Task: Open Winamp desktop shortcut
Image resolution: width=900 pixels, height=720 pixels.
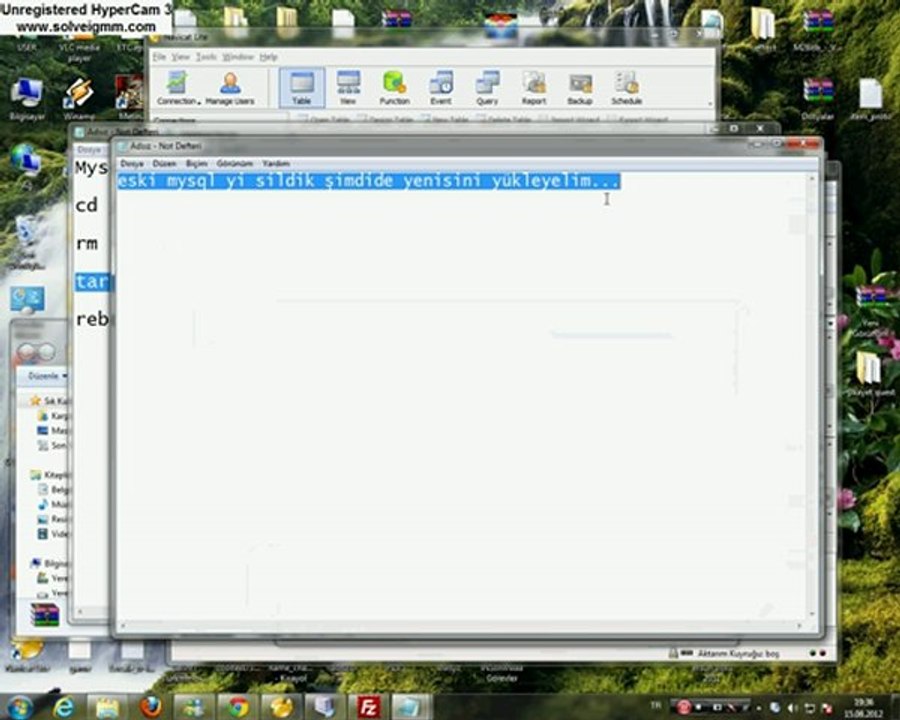Action: (x=79, y=98)
